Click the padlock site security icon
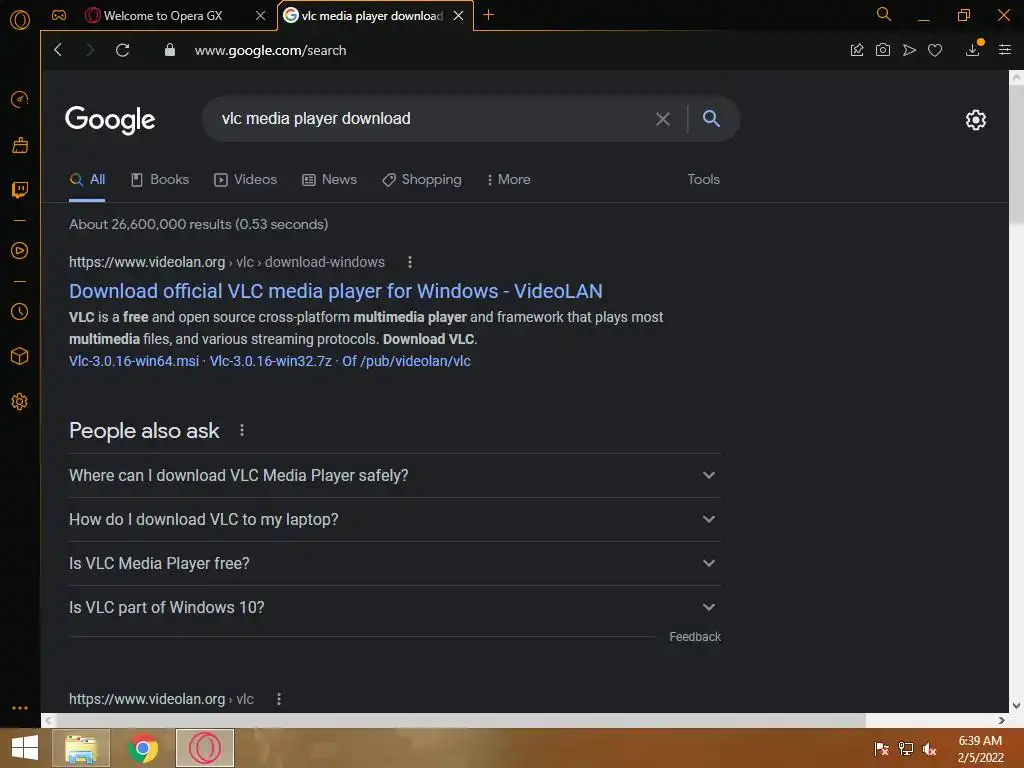The image size is (1024, 768). pos(170,50)
